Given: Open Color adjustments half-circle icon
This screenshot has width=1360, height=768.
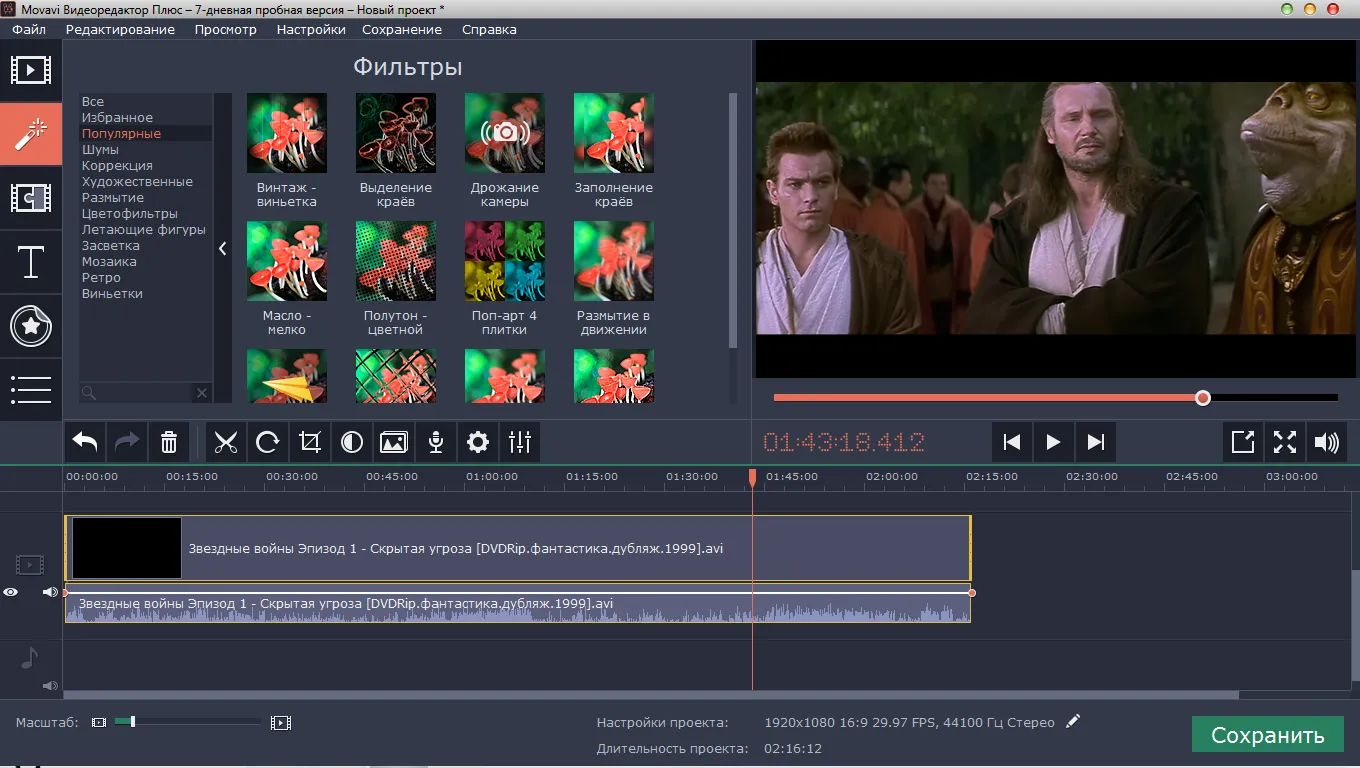Looking at the screenshot, I should (352, 442).
